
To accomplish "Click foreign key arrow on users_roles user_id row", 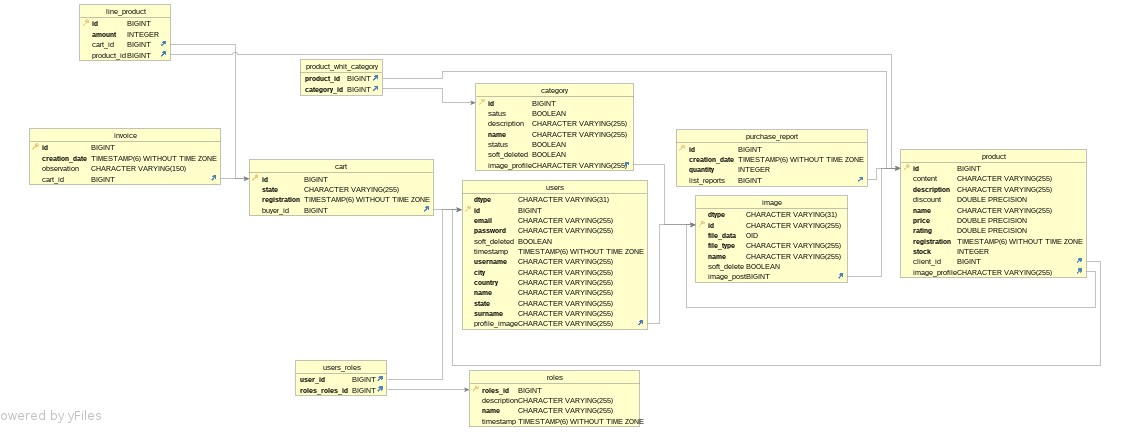I will (x=379, y=379).
